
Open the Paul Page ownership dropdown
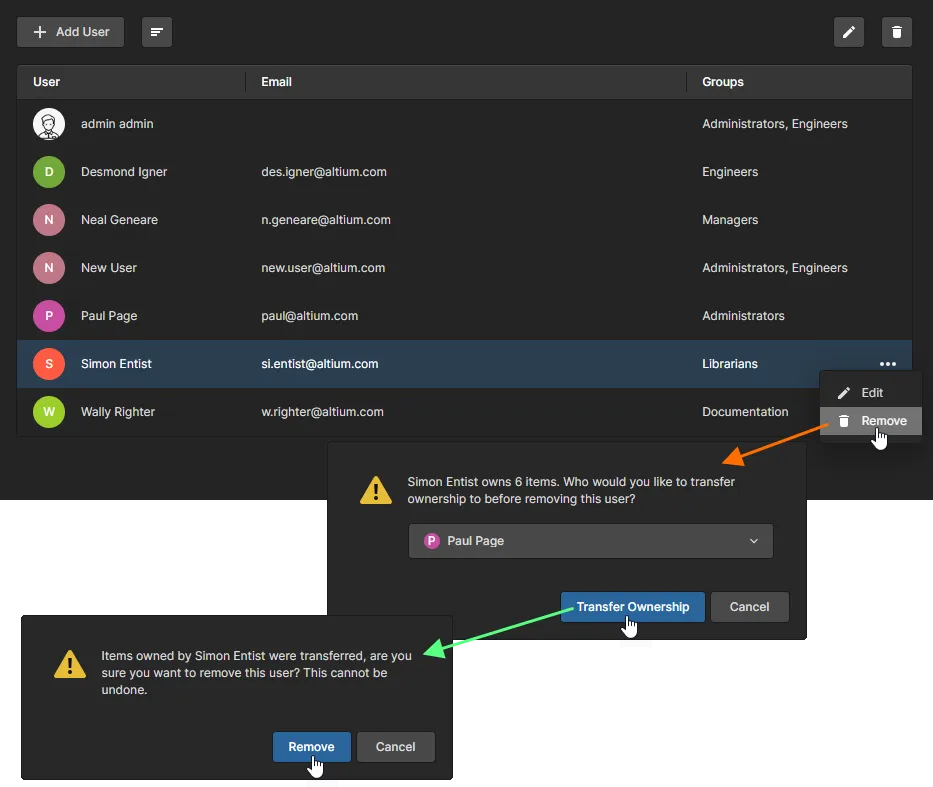(590, 540)
